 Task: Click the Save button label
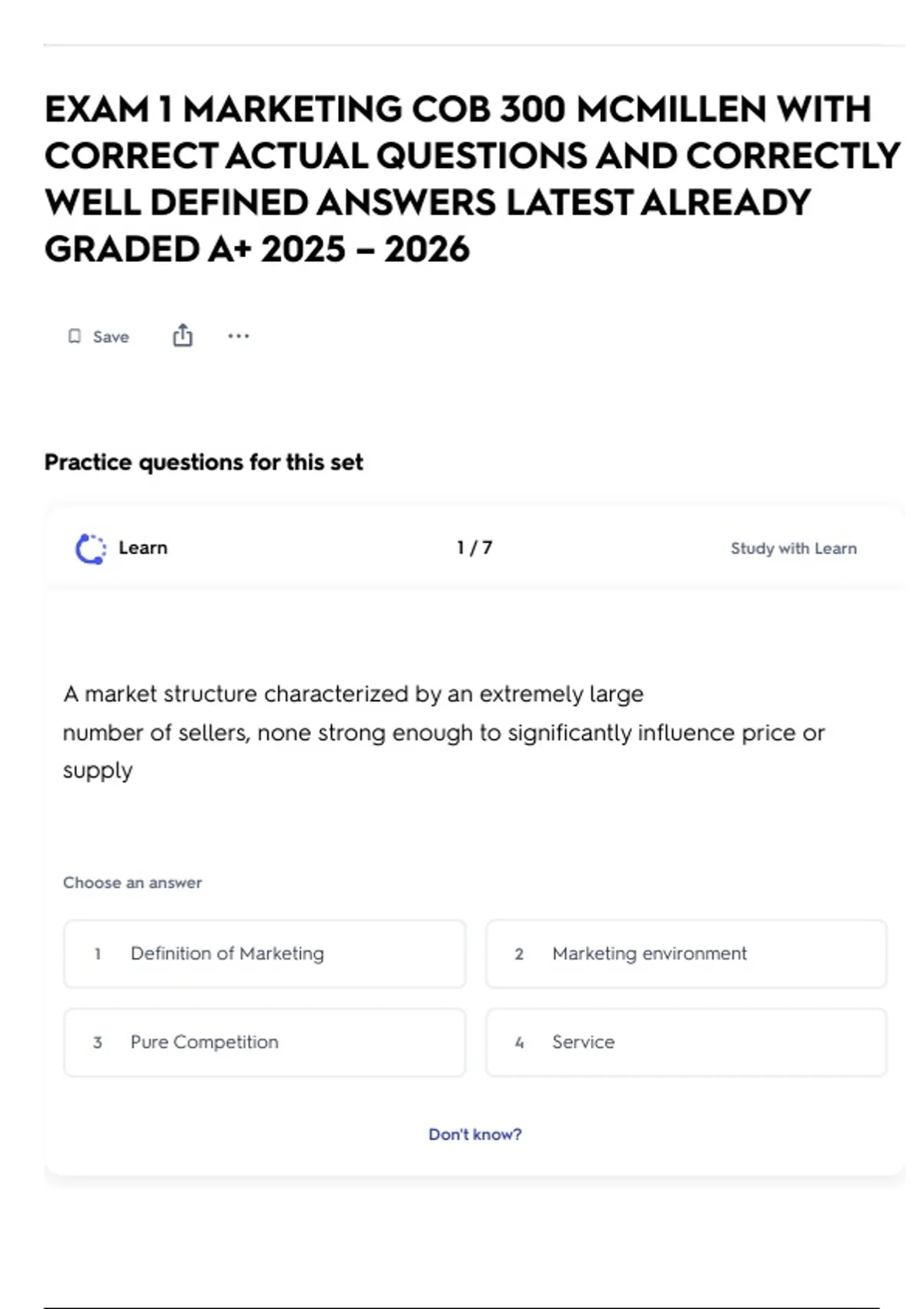111,336
